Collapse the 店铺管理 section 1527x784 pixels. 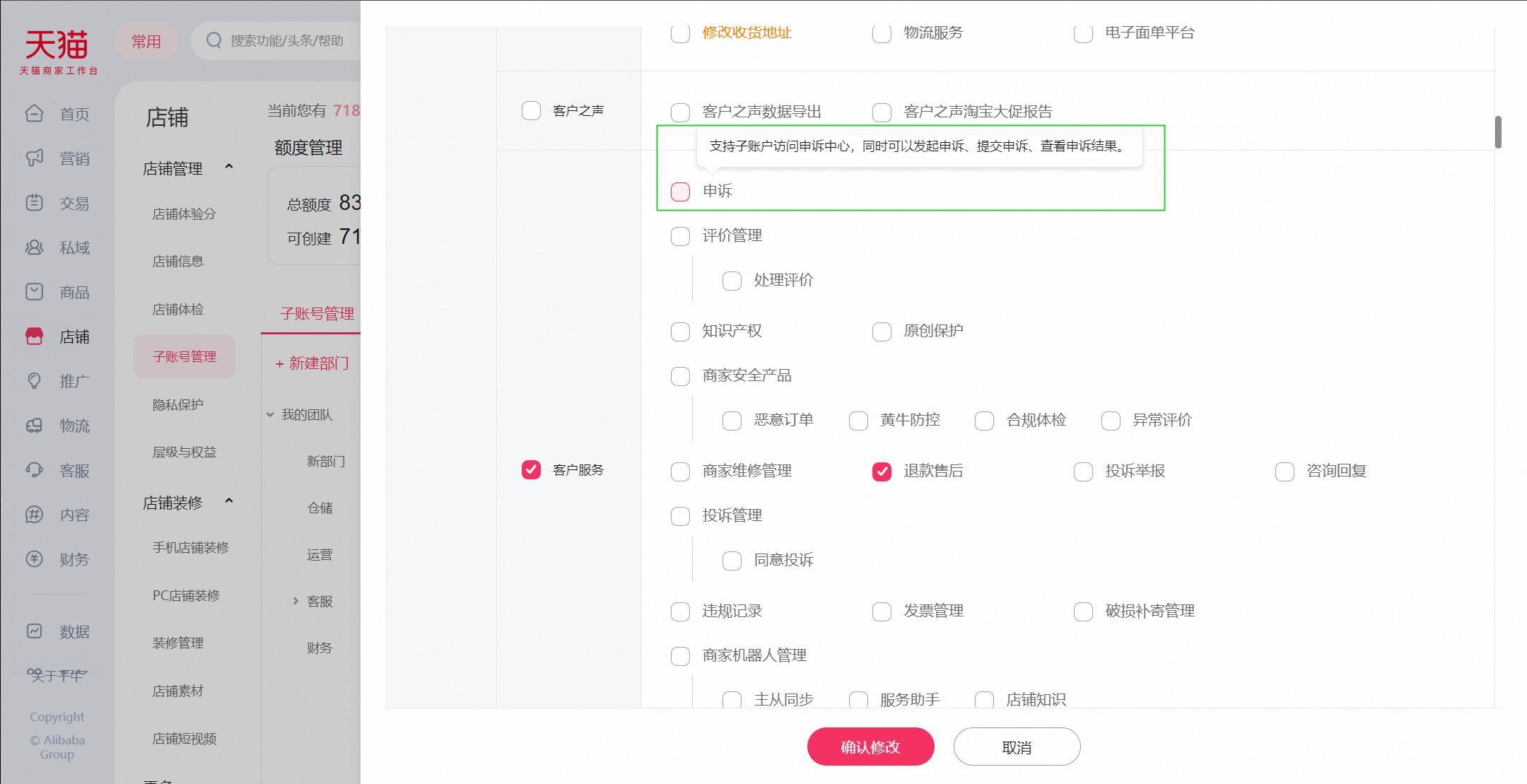(x=229, y=167)
